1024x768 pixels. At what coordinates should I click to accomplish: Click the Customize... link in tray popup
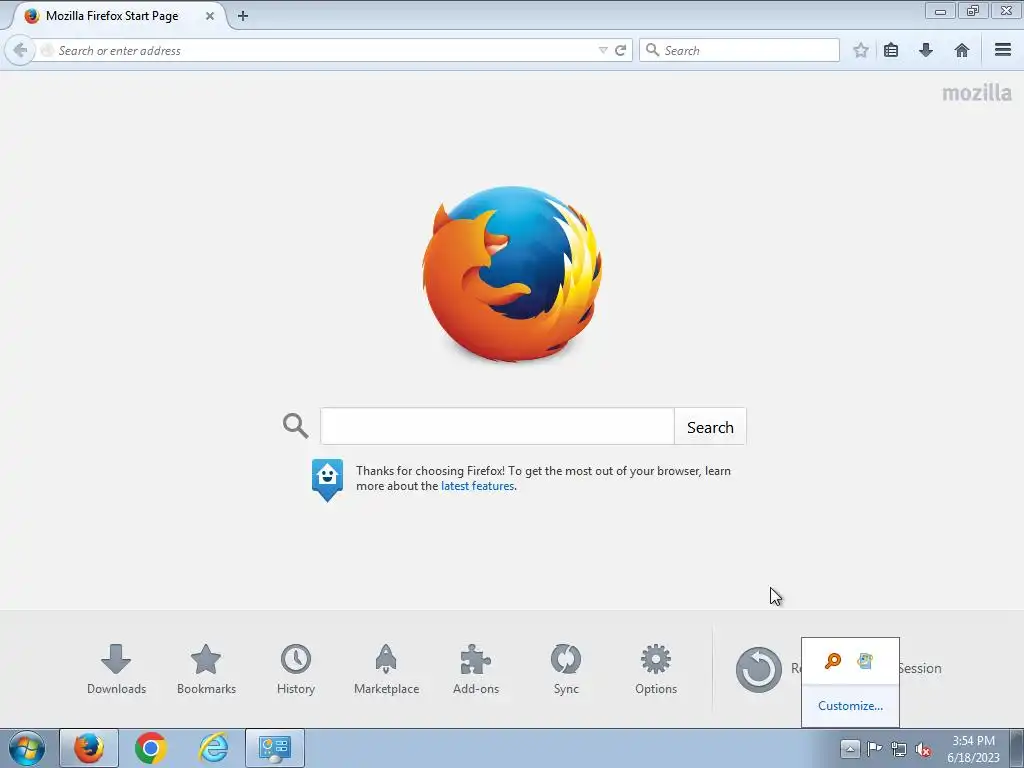point(850,706)
